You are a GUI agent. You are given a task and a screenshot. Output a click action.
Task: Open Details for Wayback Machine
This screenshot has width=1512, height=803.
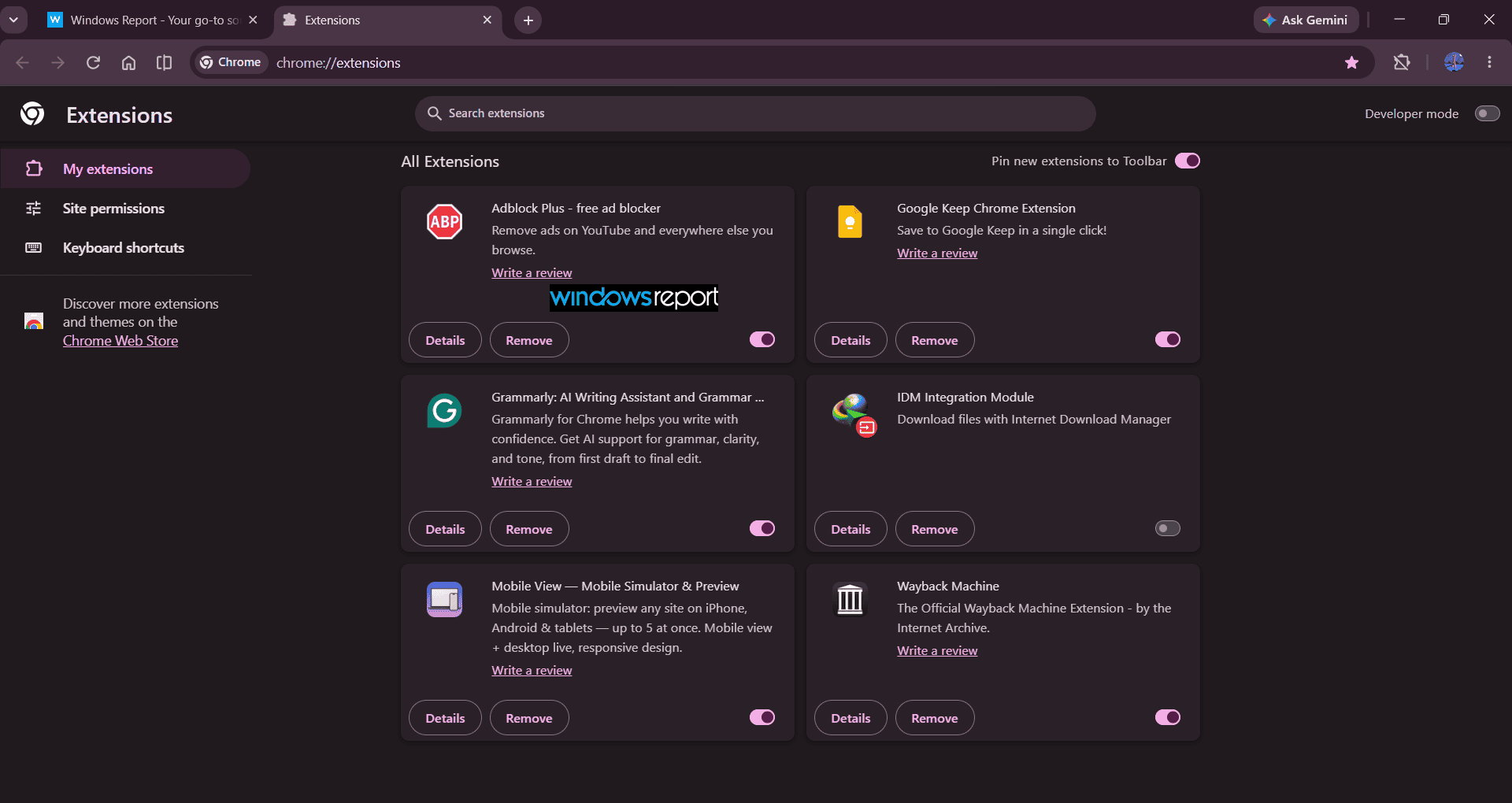(850, 718)
